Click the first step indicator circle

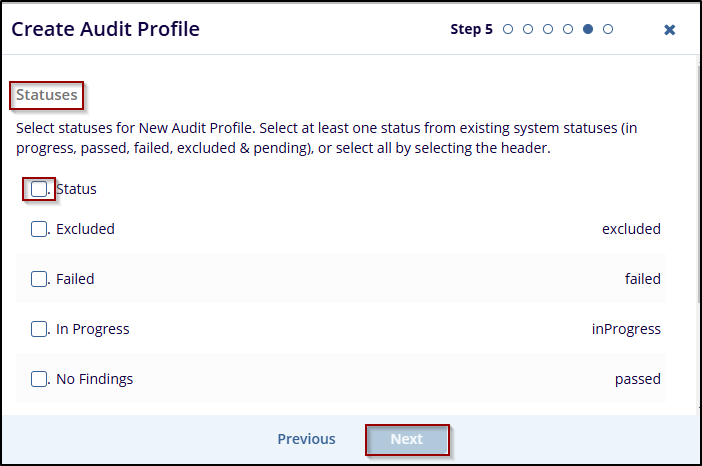pyautogui.click(x=508, y=29)
